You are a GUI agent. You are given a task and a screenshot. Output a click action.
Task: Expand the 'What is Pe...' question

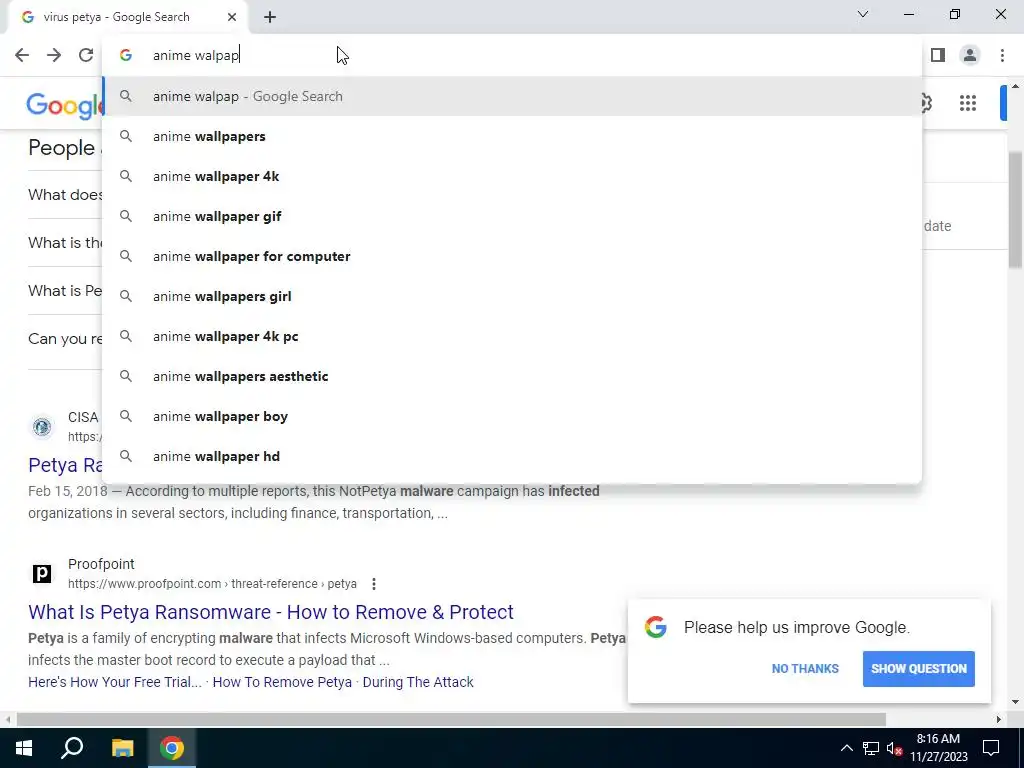(65, 291)
